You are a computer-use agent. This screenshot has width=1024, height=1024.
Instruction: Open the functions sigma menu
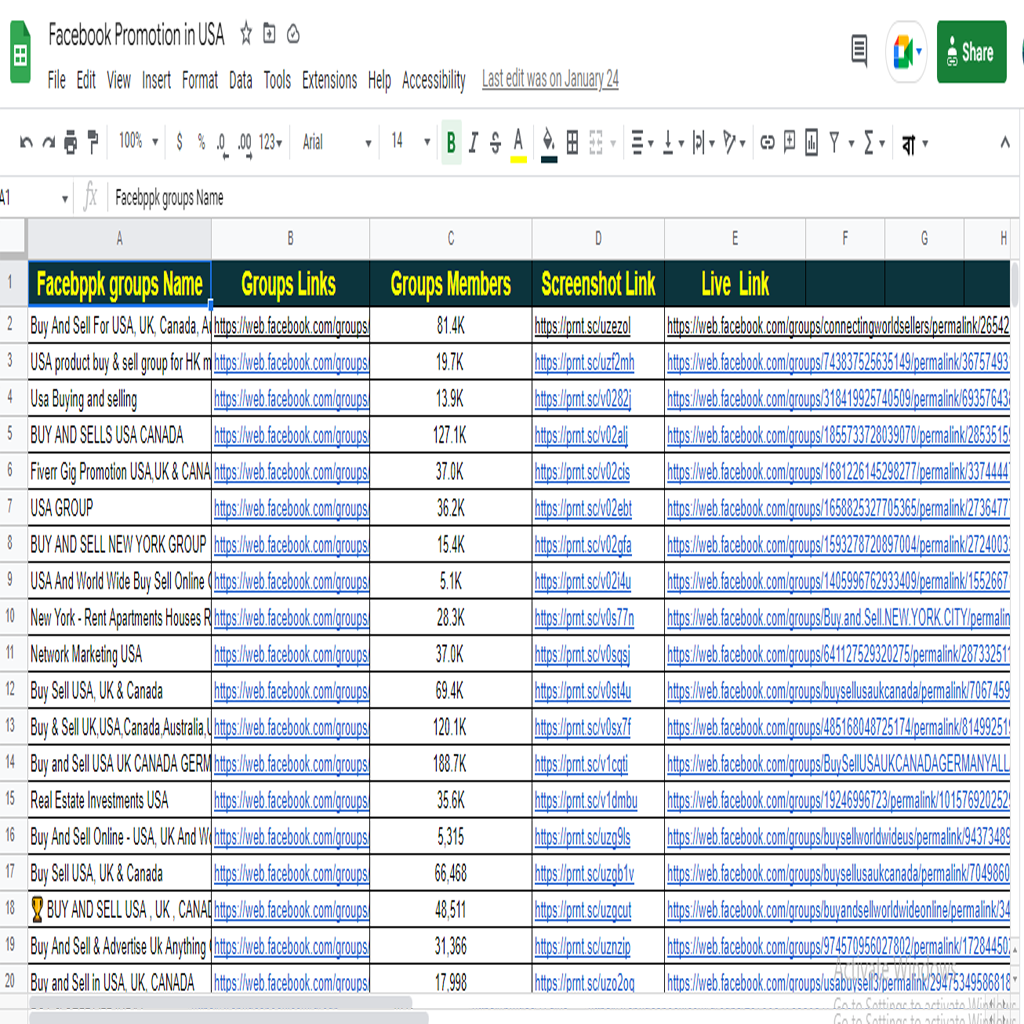coord(874,142)
